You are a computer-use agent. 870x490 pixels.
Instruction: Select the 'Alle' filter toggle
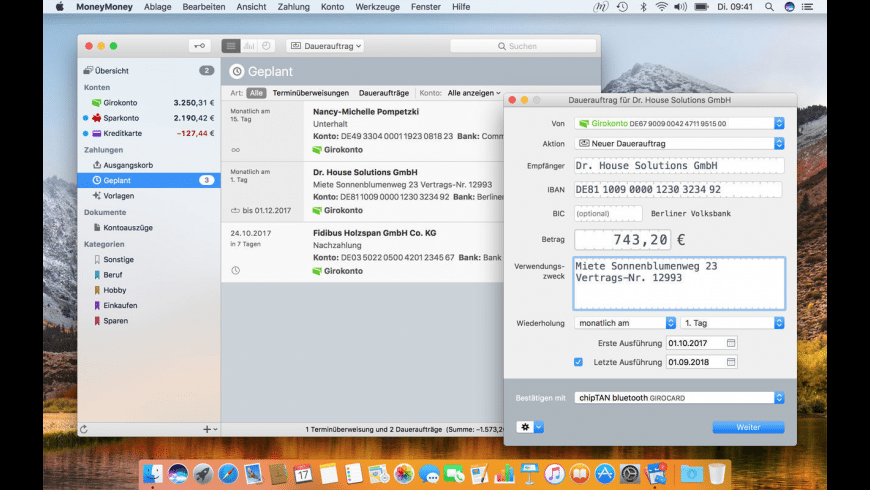click(x=257, y=92)
